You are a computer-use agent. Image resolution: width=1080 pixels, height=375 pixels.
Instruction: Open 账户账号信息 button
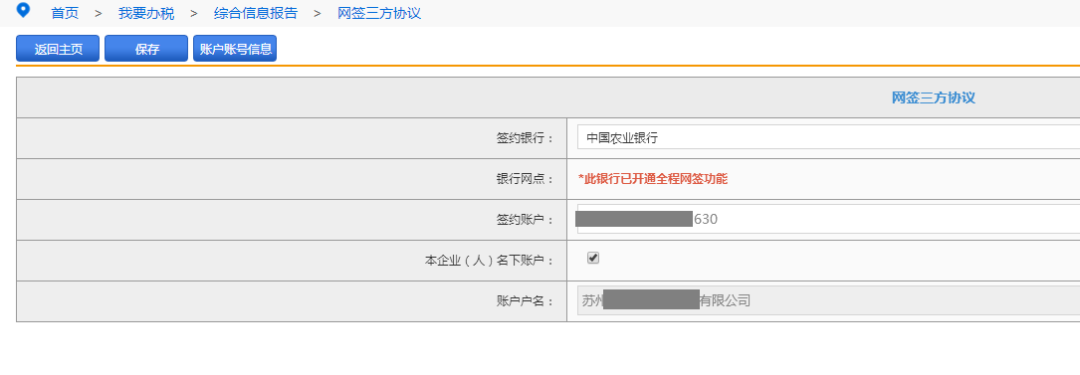click(235, 49)
